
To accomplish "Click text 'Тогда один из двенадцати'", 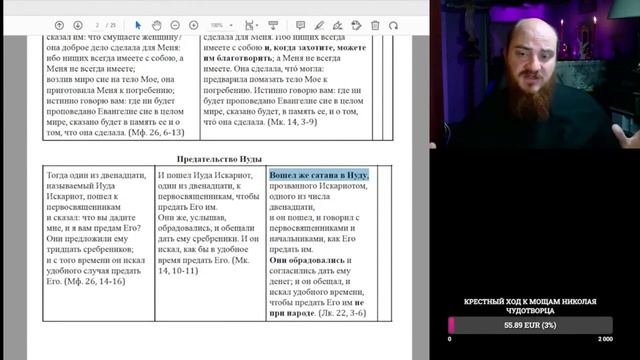I will click(96, 175).
